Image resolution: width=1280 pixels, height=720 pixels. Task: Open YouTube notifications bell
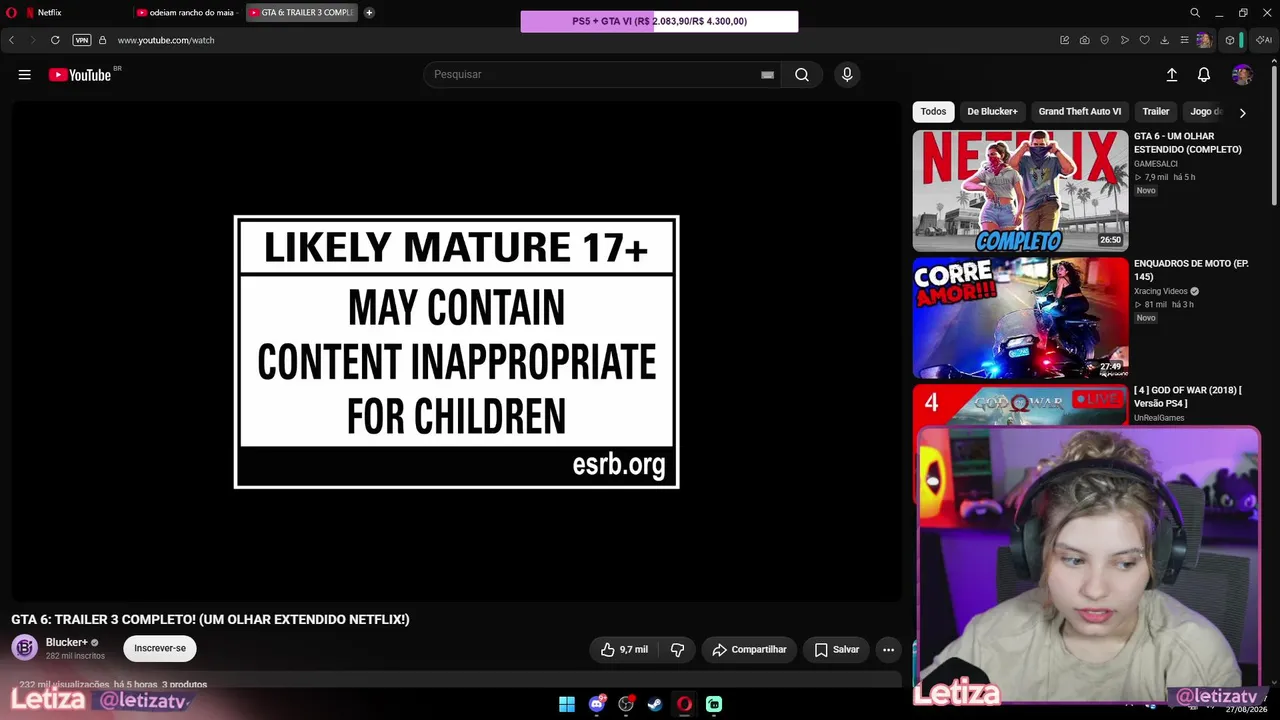coord(1204,75)
